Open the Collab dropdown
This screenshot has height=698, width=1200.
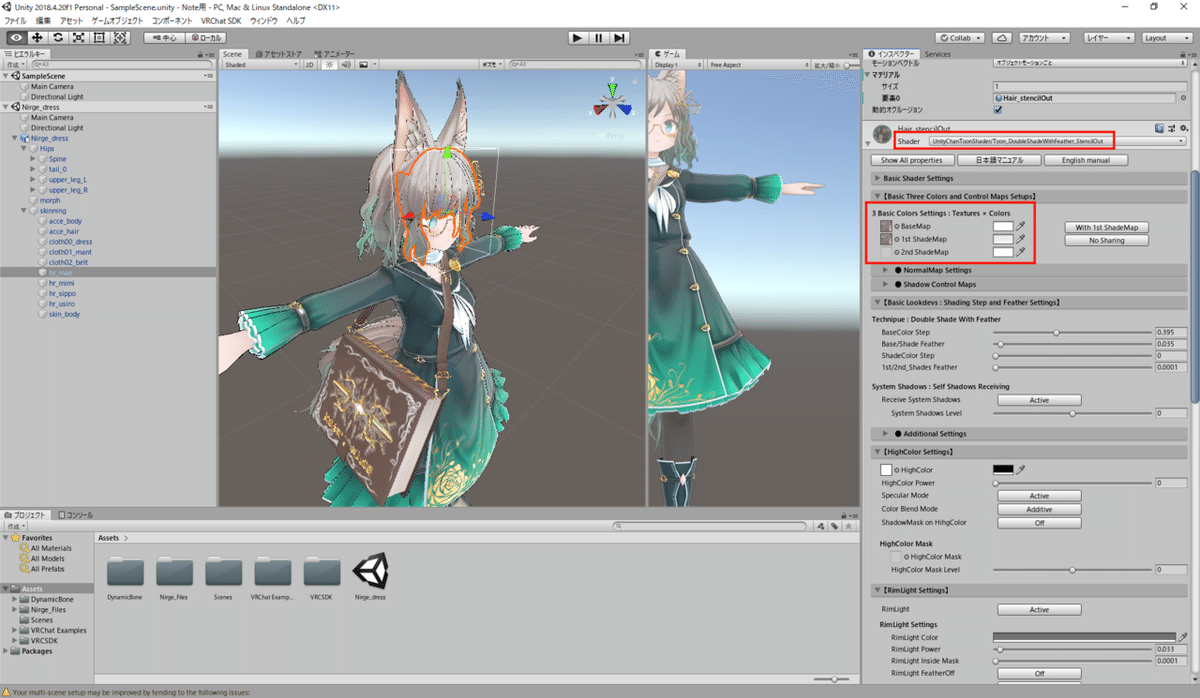pyautogui.click(x=961, y=37)
